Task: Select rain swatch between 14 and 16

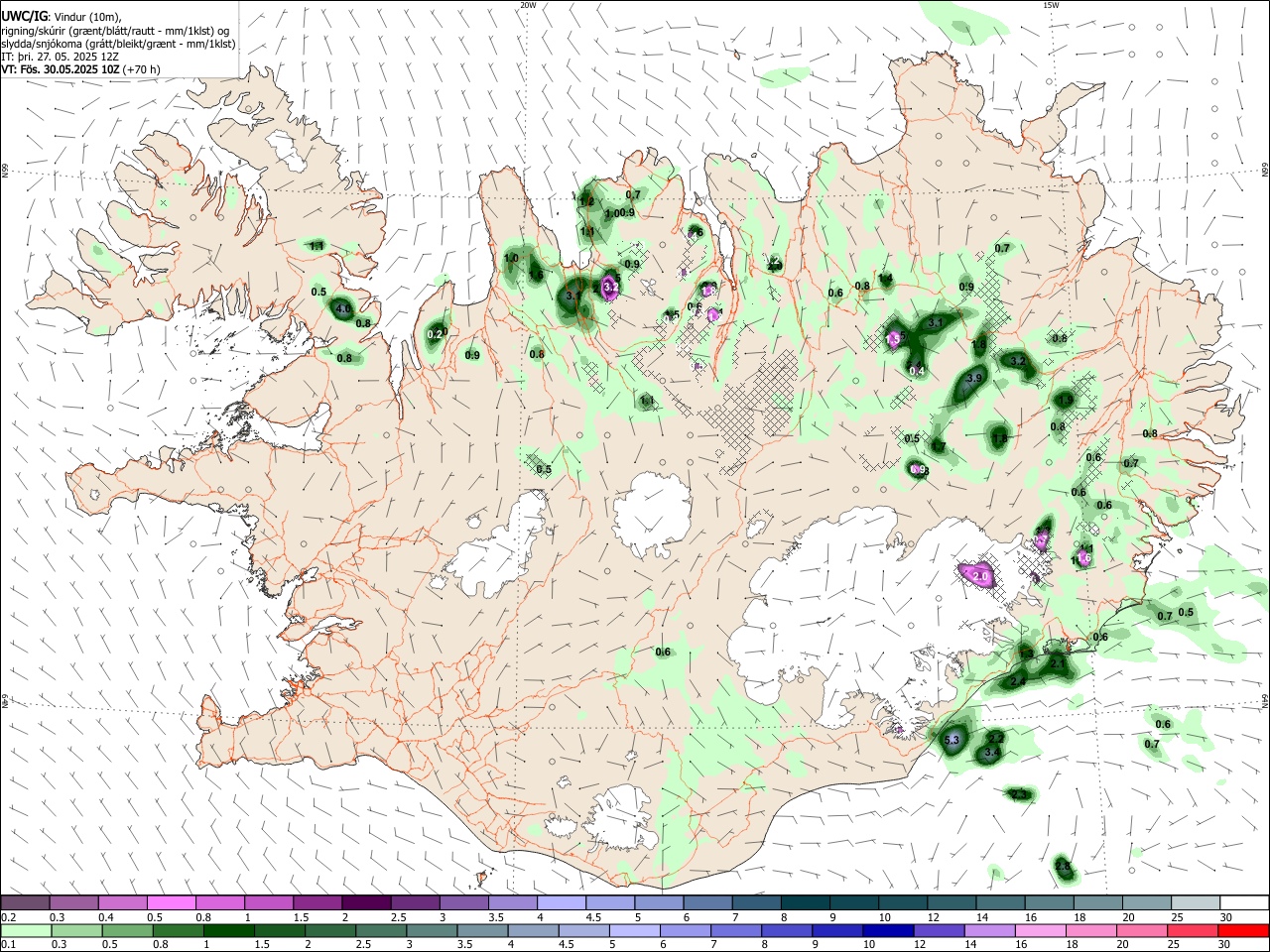Action: 989,930
